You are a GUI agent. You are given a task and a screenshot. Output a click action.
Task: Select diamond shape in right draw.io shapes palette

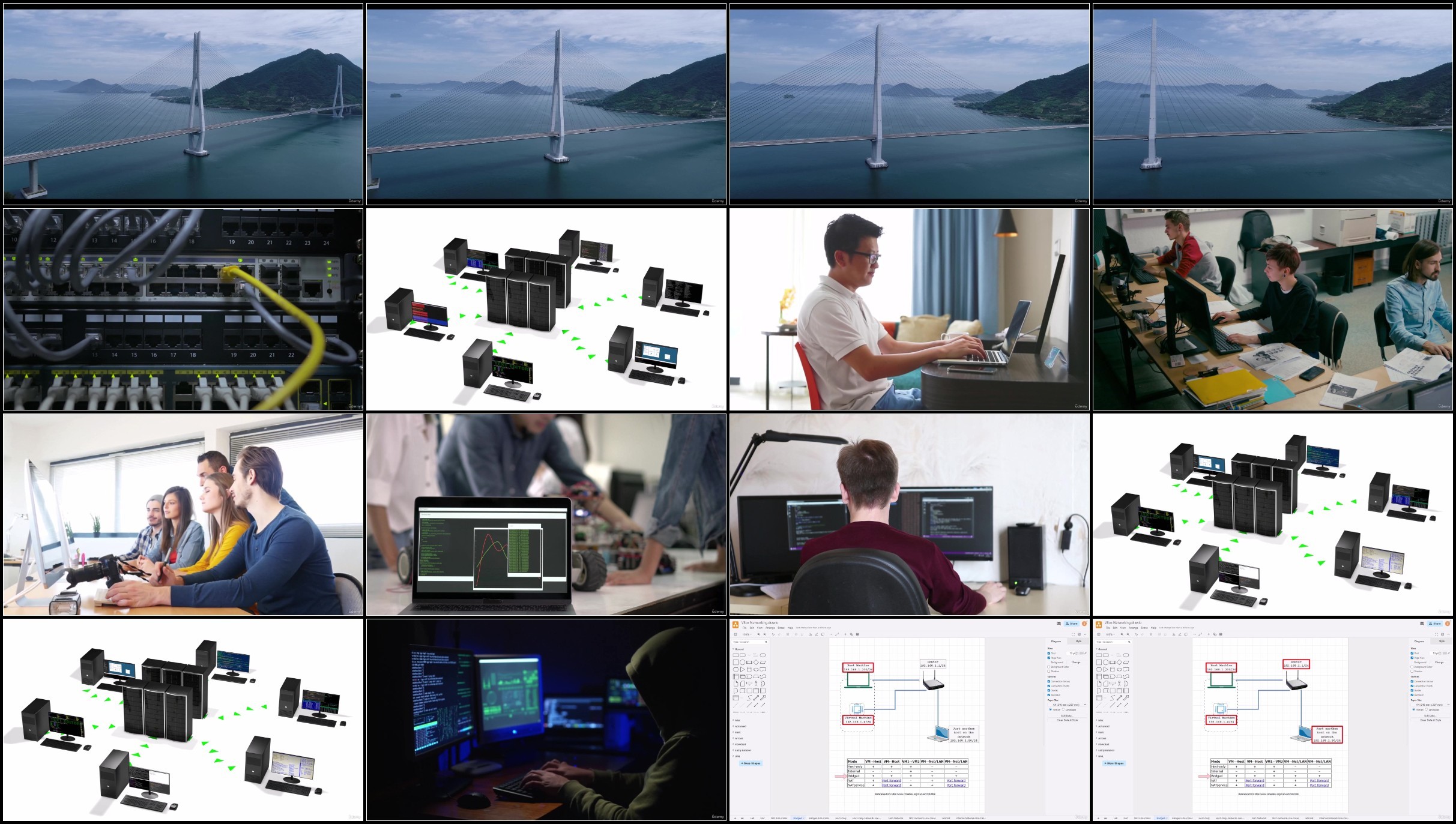click(x=1119, y=663)
